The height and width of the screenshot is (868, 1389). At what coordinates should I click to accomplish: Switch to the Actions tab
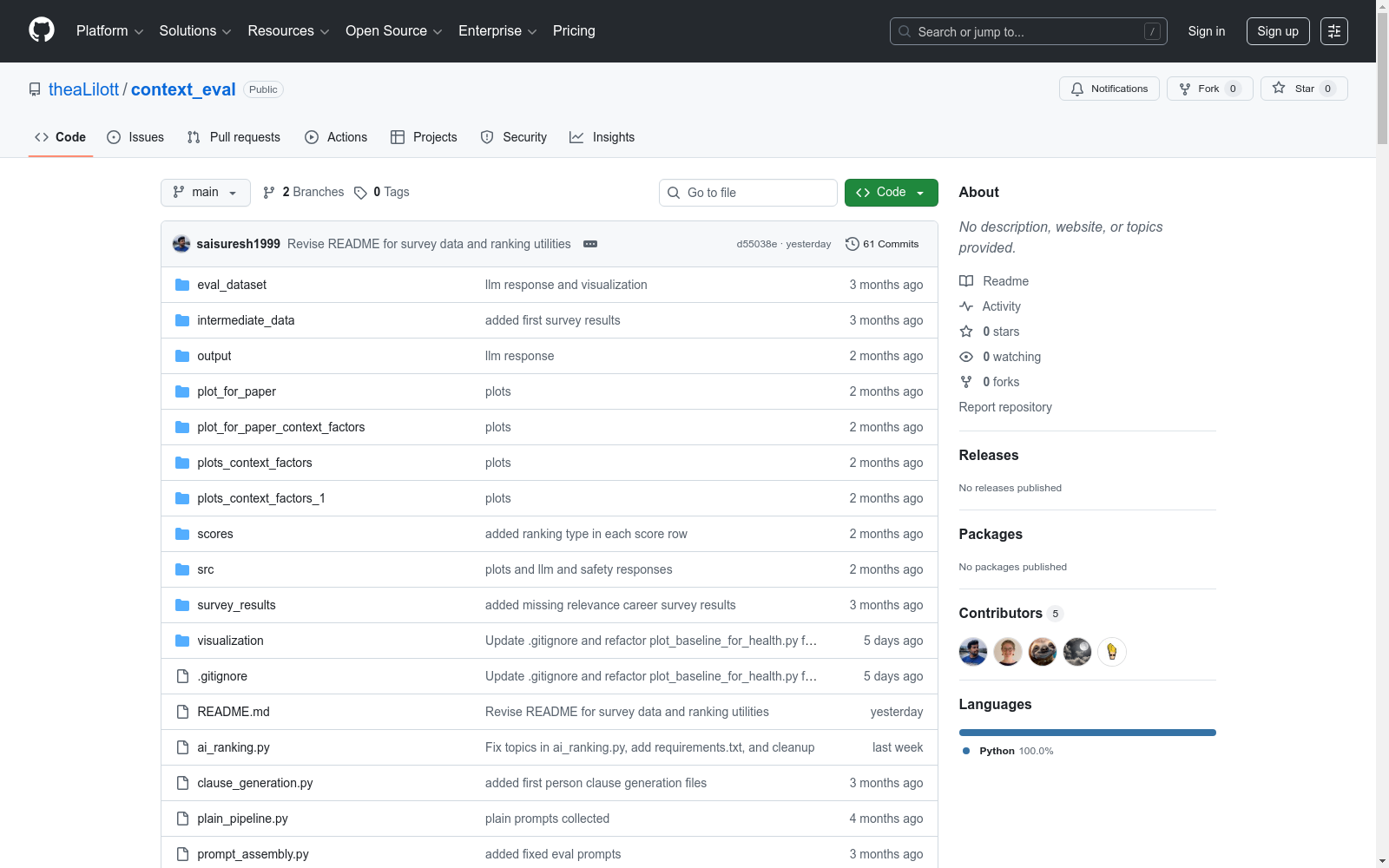click(336, 137)
